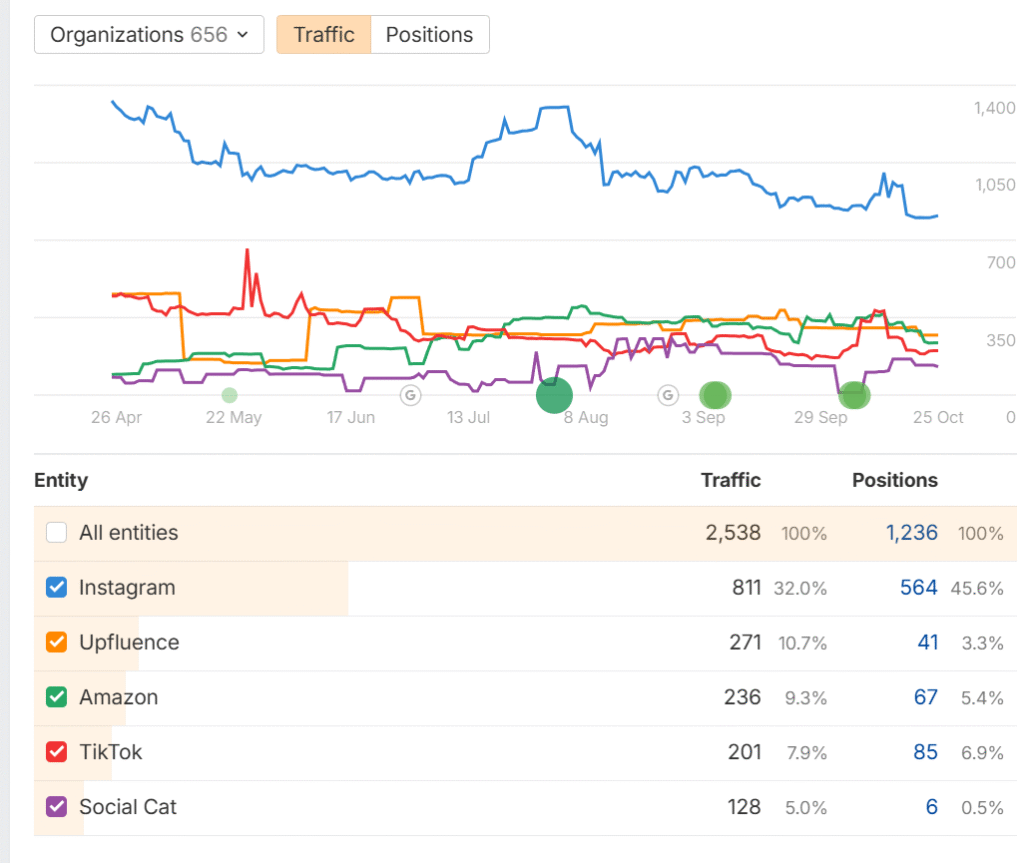Click the Google update icon after 17 Jun
This screenshot has height=863, width=1024.
(410, 395)
